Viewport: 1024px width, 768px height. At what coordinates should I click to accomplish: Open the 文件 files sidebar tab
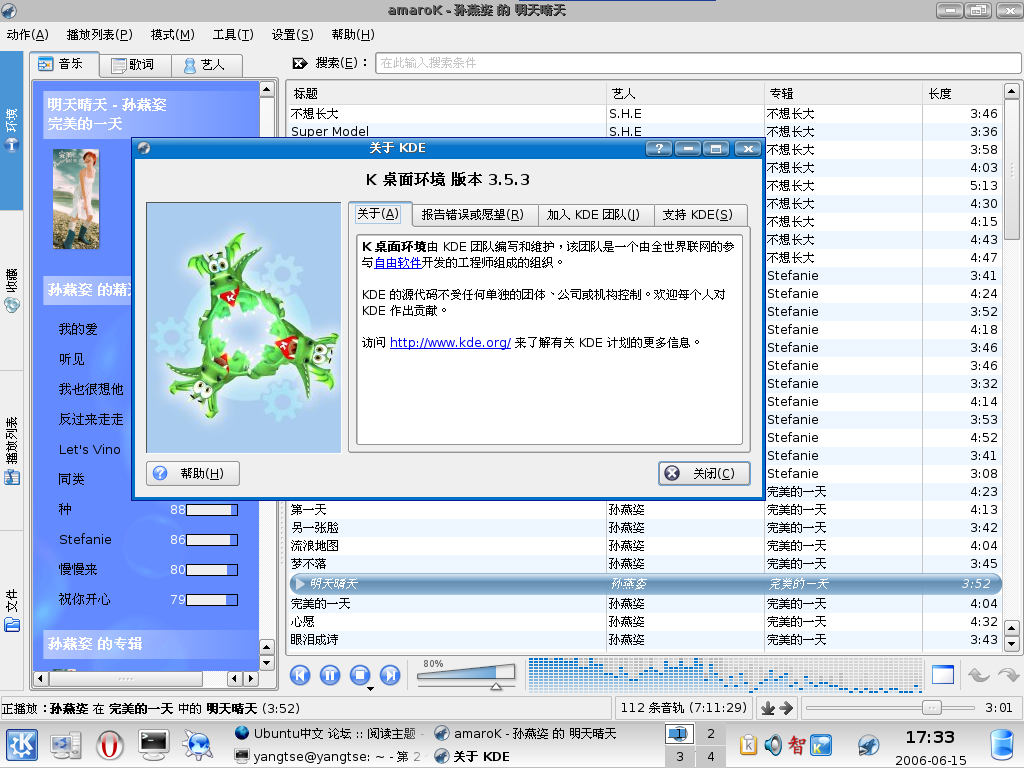click(12, 611)
